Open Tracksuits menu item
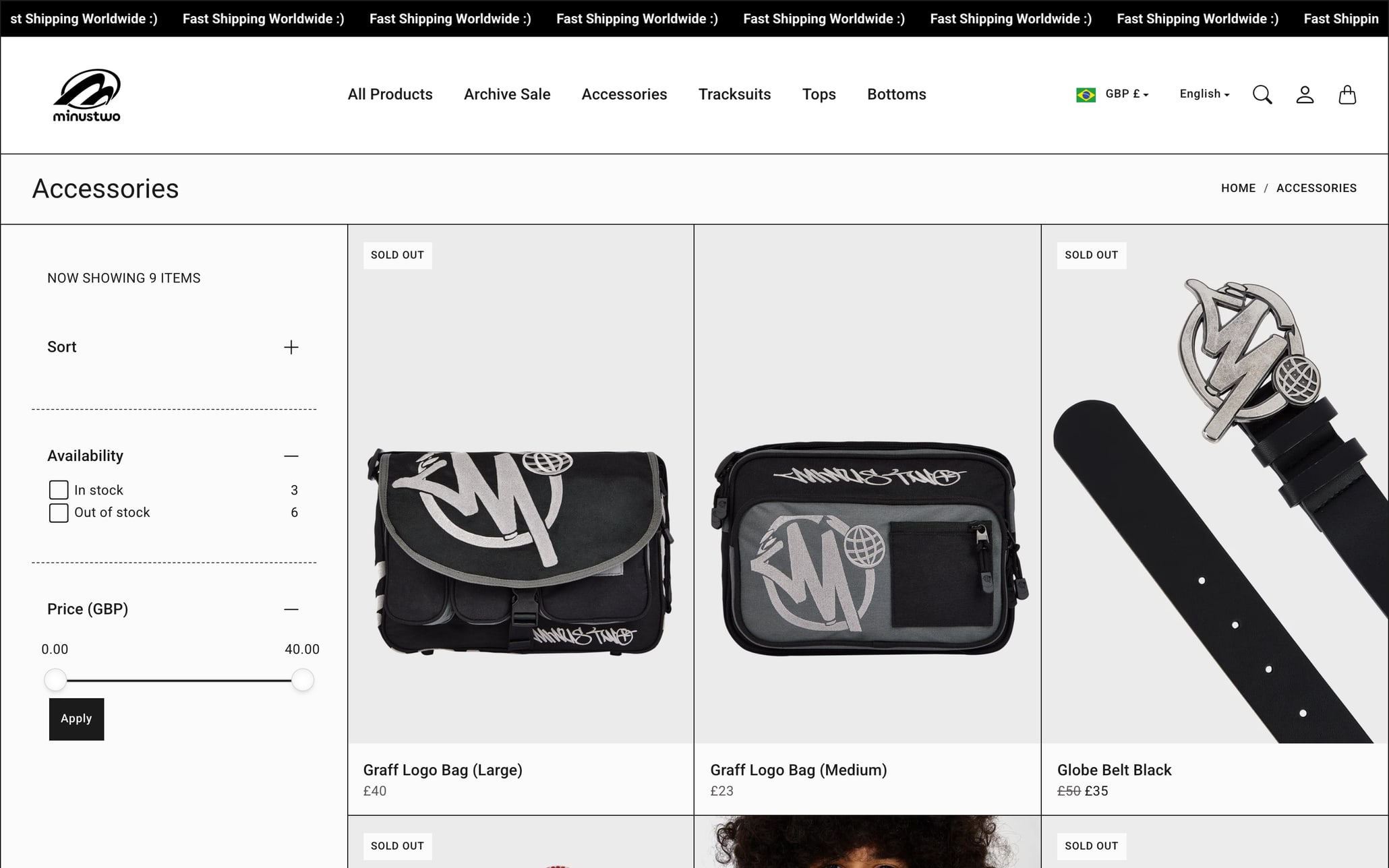Viewport: 1389px width, 868px height. pyautogui.click(x=734, y=94)
